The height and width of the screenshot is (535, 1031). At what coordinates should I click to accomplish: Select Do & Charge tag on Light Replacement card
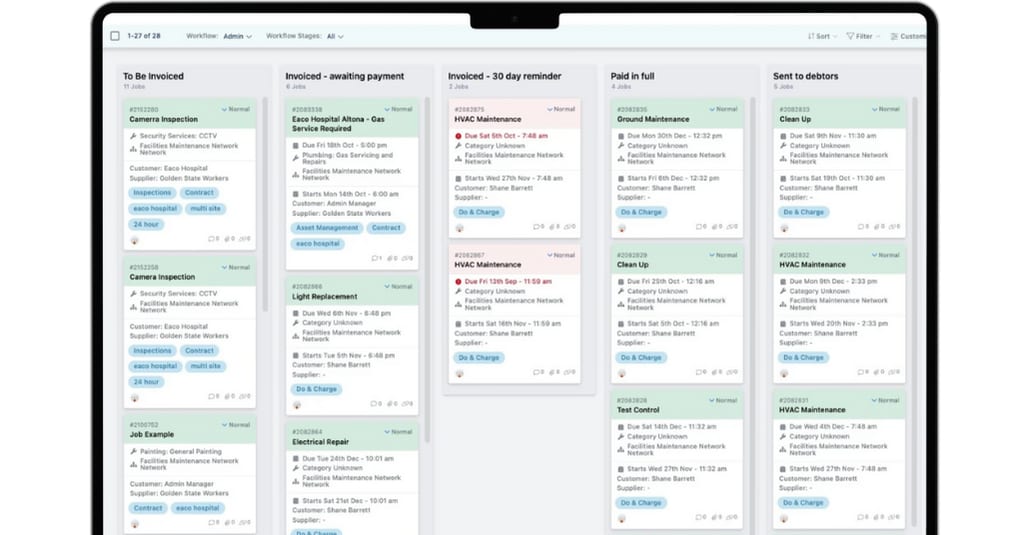tap(316, 390)
